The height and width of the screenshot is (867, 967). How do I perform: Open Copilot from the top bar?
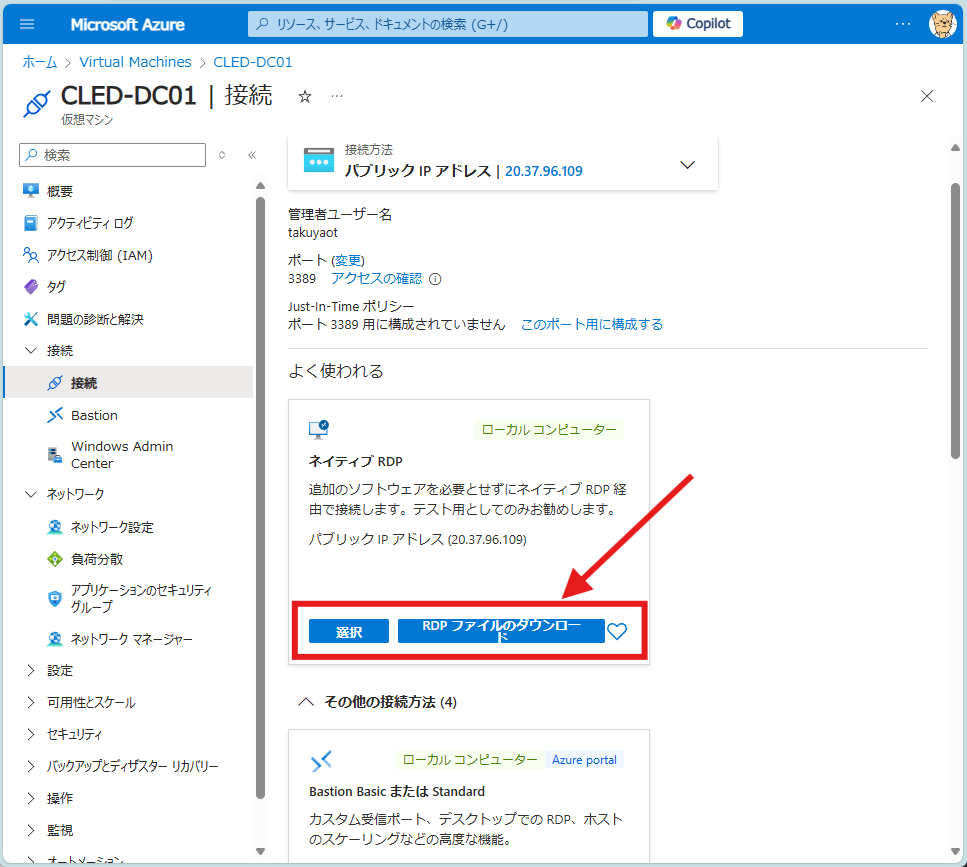[697, 24]
